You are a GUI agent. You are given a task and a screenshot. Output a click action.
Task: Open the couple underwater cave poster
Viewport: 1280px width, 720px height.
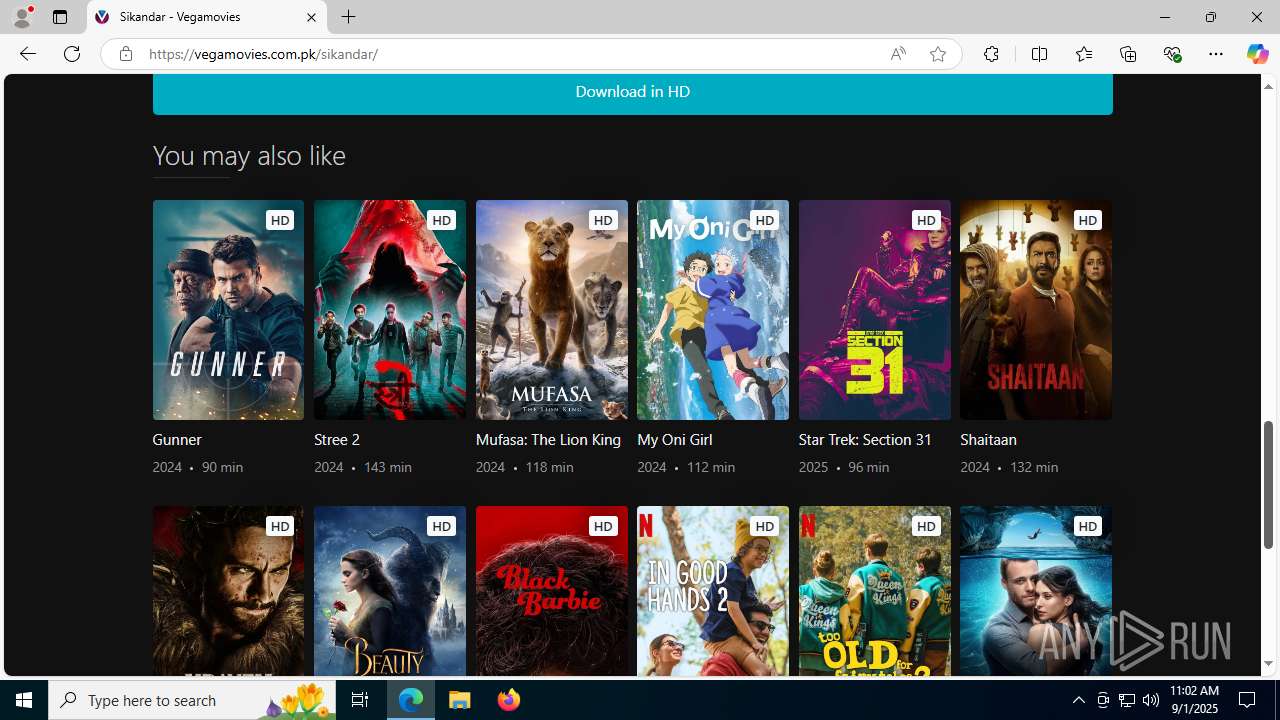pyautogui.click(x=1036, y=591)
